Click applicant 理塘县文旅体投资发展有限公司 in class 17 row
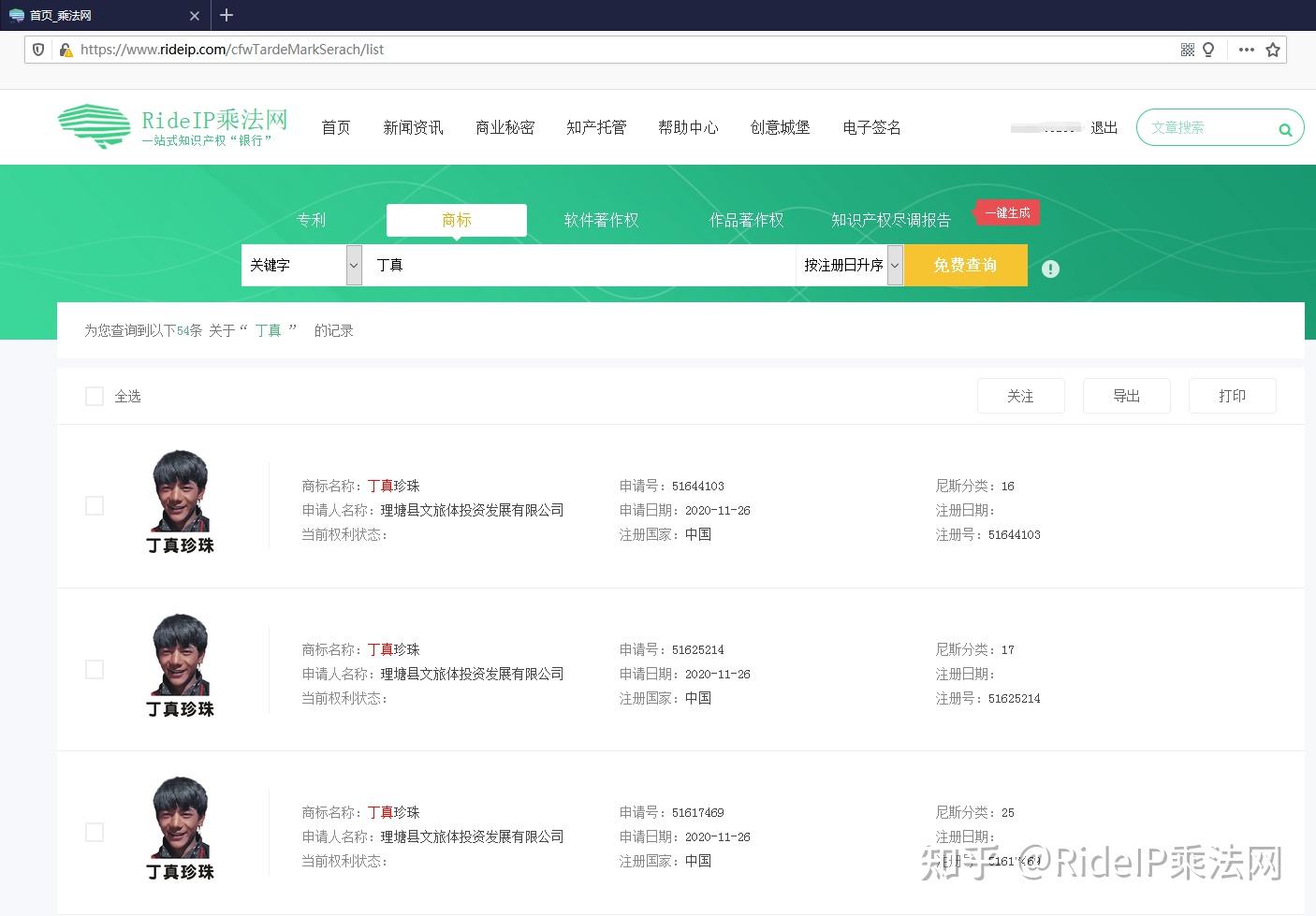Image resolution: width=1316 pixels, height=916 pixels. click(x=473, y=674)
